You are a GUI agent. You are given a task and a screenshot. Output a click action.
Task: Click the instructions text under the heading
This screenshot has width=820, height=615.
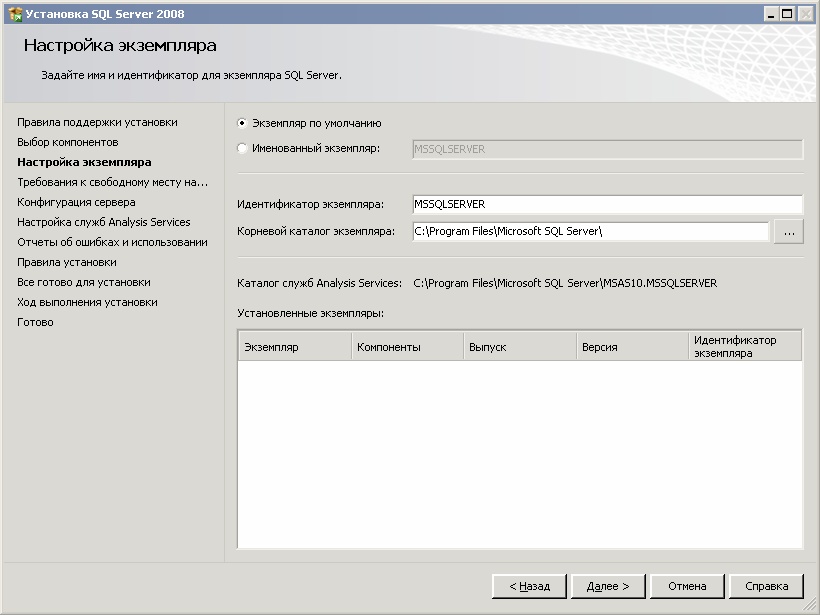[191, 75]
